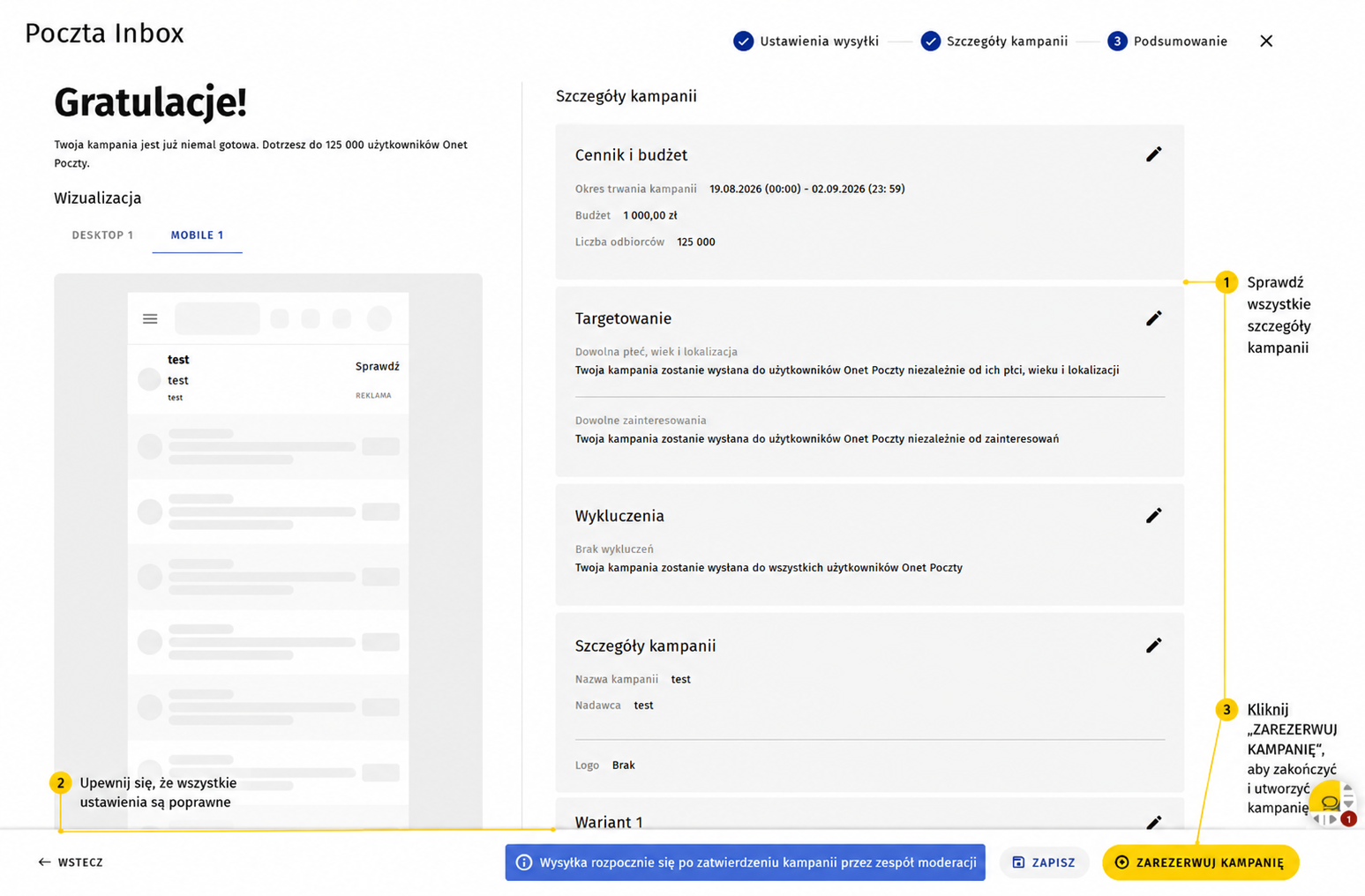Viewport: 1365px width, 896px height.
Task: Click the ZAPISZ save button
Action: click(1044, 862)
